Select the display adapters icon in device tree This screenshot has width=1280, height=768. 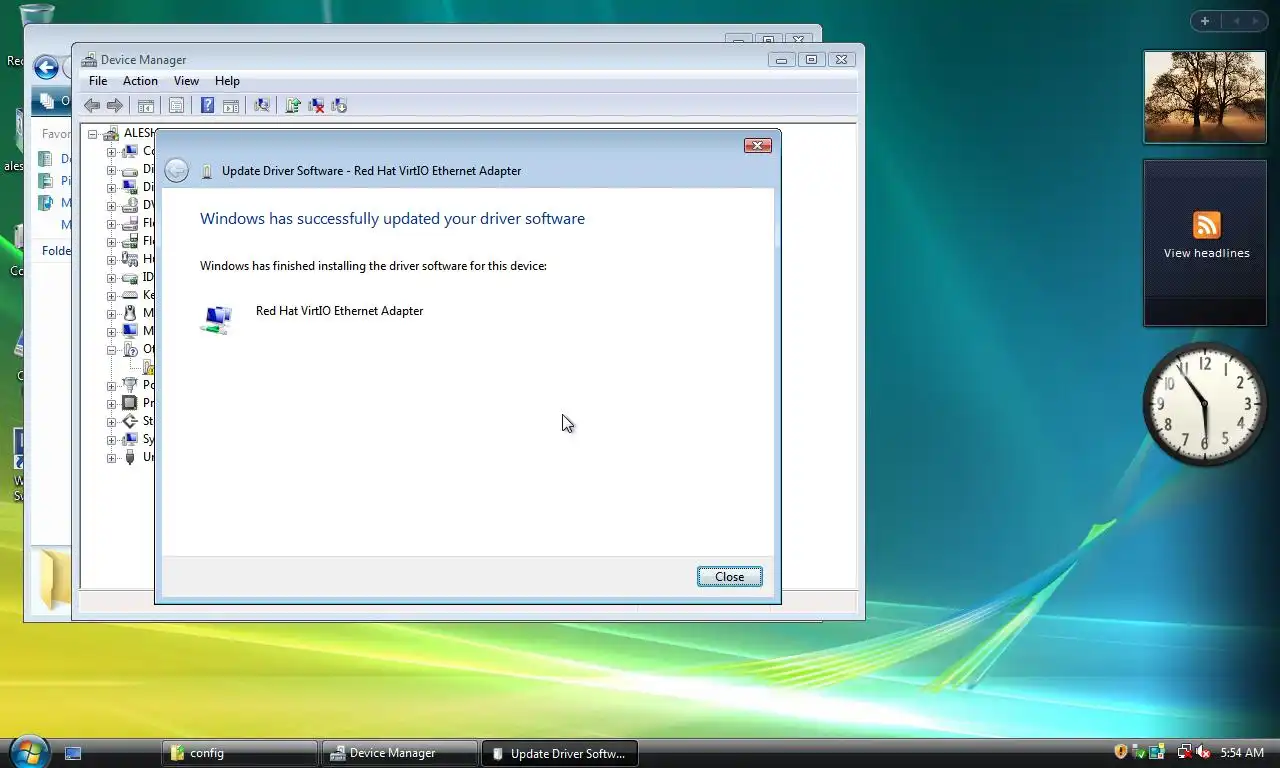coord(130,187)
